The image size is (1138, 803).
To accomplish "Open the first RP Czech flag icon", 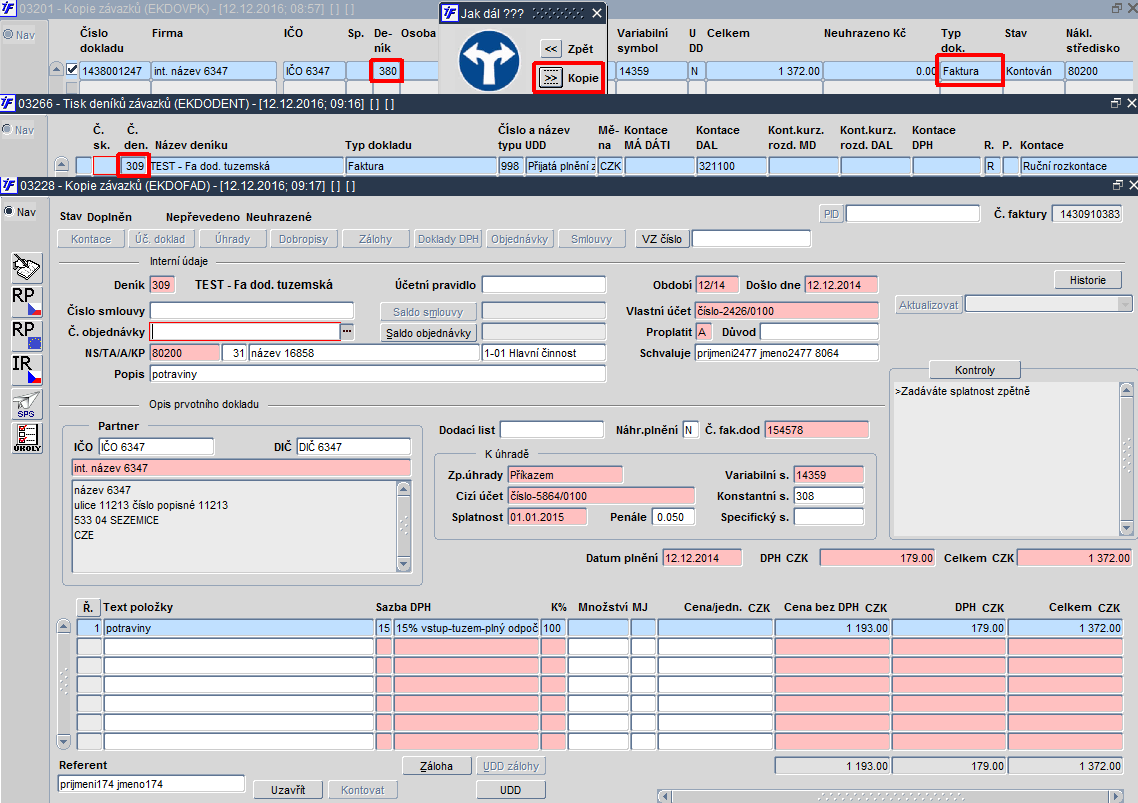I will (27, 302).
